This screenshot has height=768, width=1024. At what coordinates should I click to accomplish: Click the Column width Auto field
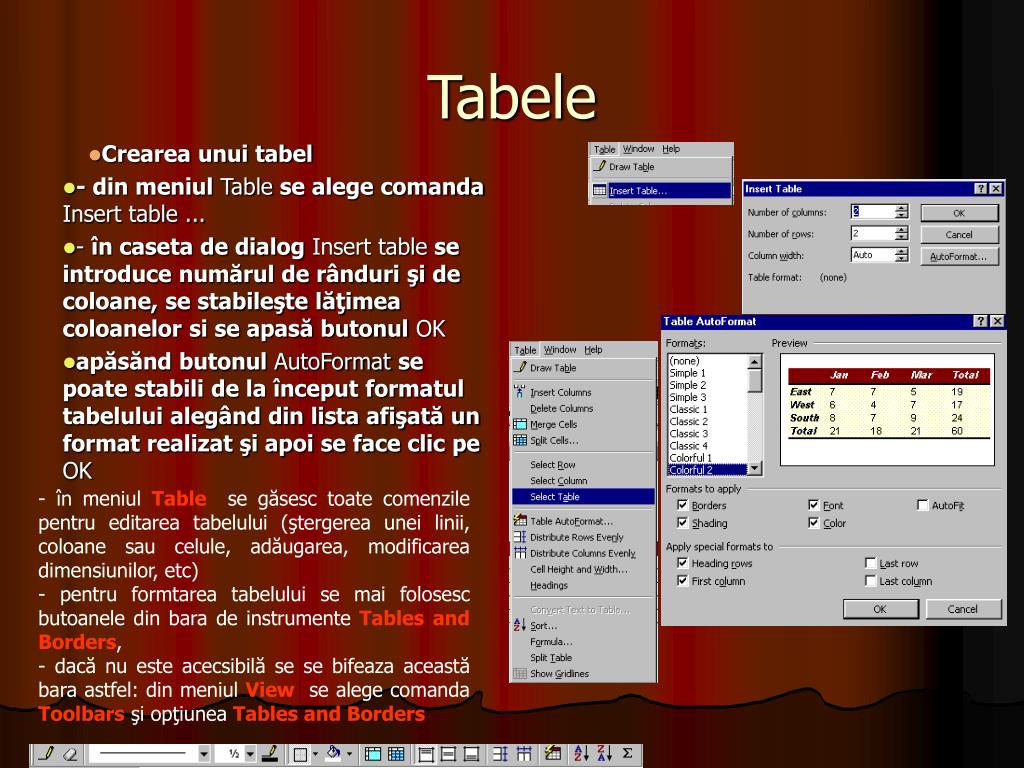(x=872, y=255)
